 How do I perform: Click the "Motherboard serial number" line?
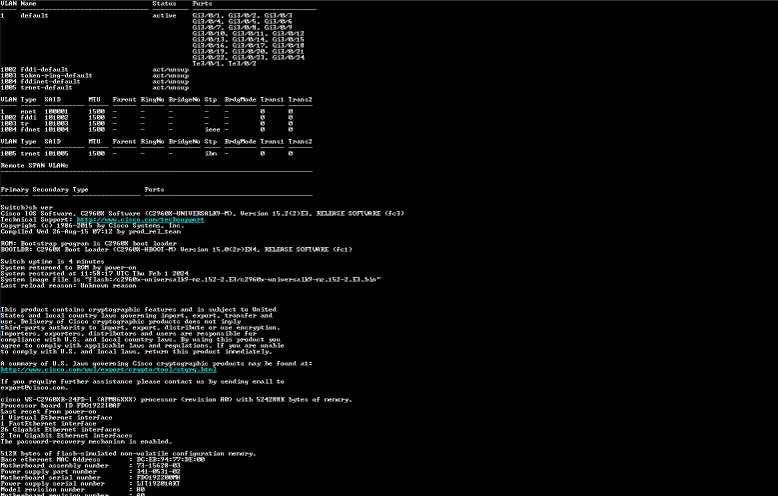tap(91, 477)
